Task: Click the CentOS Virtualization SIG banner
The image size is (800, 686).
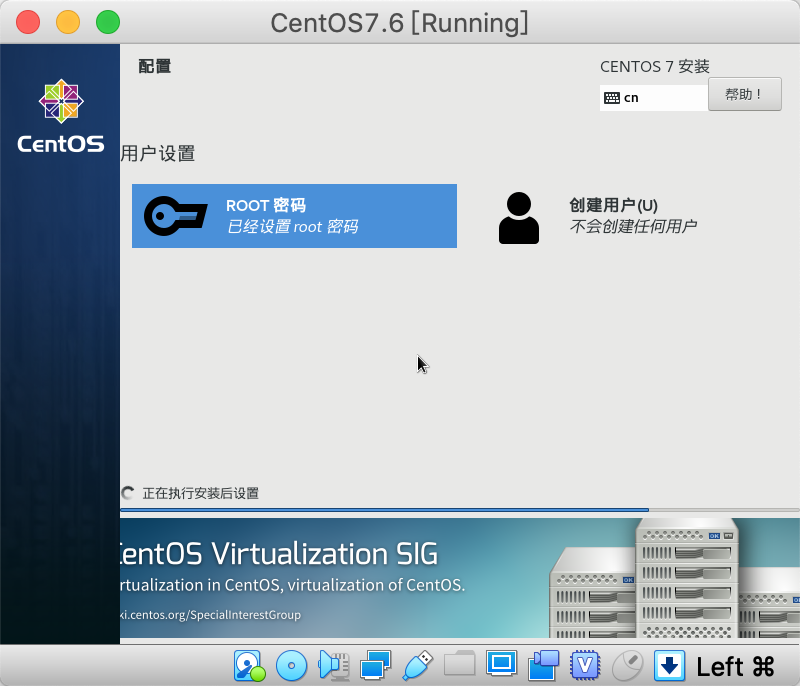Action: point(460,578)
